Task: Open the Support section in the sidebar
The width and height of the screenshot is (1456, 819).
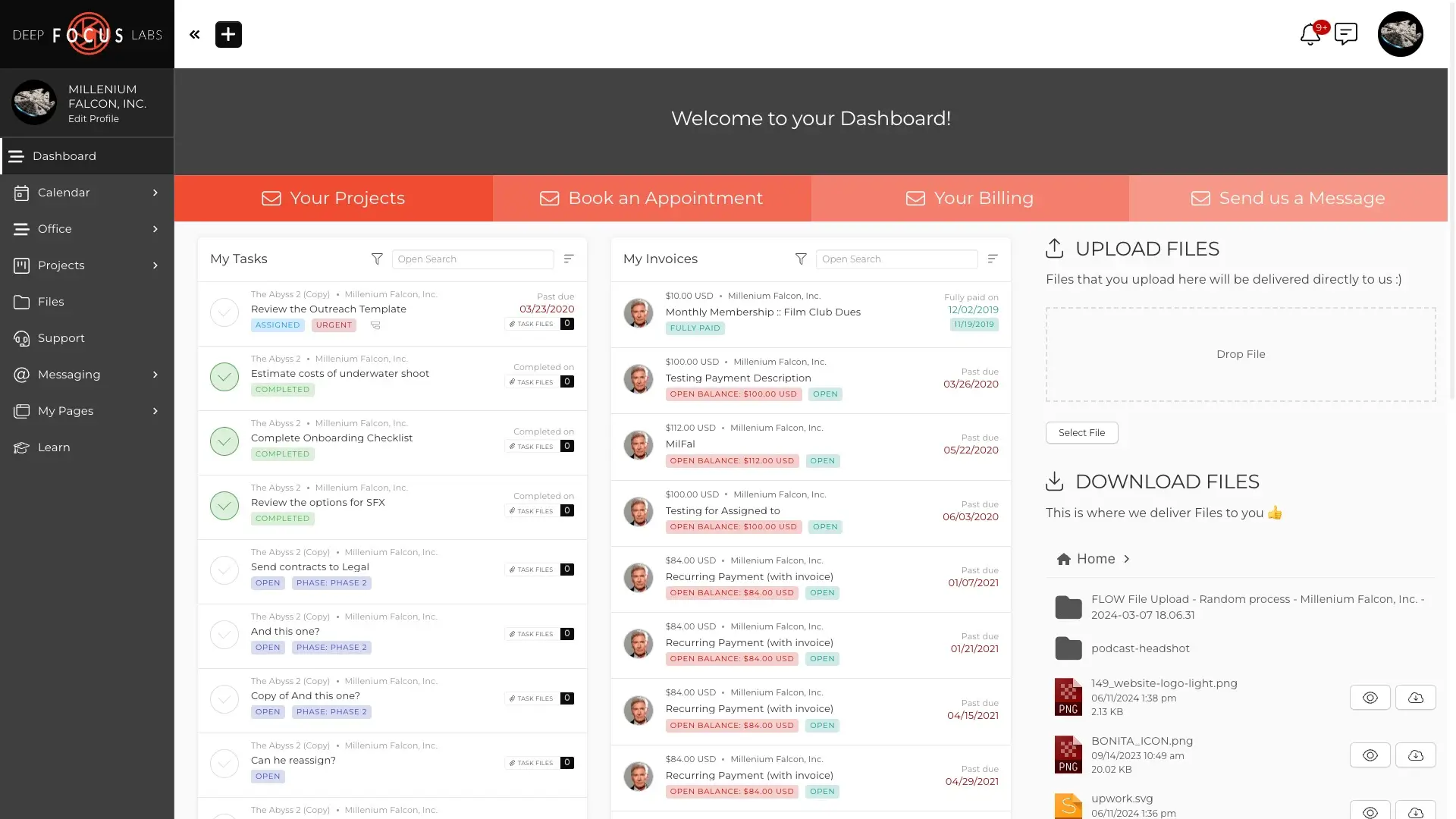Action: (61, 338)
